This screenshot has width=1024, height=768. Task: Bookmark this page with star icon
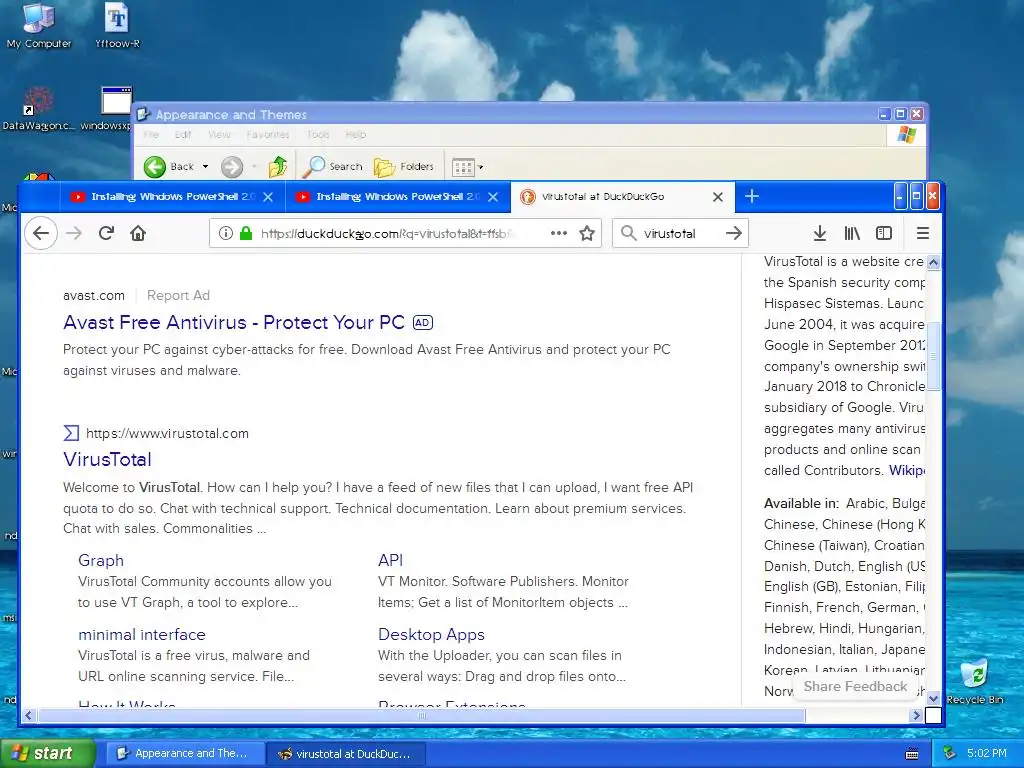coord(587,233)
